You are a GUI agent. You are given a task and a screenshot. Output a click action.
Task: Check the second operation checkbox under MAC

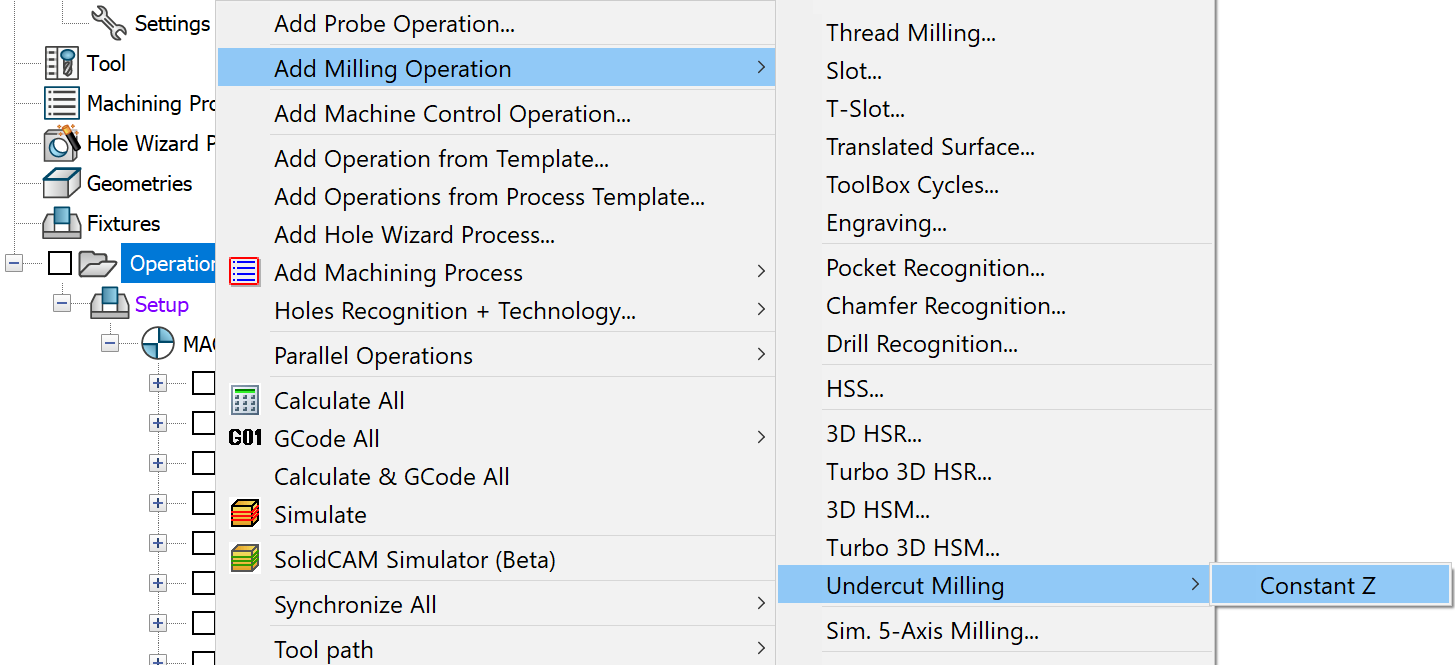coord(204,422)
